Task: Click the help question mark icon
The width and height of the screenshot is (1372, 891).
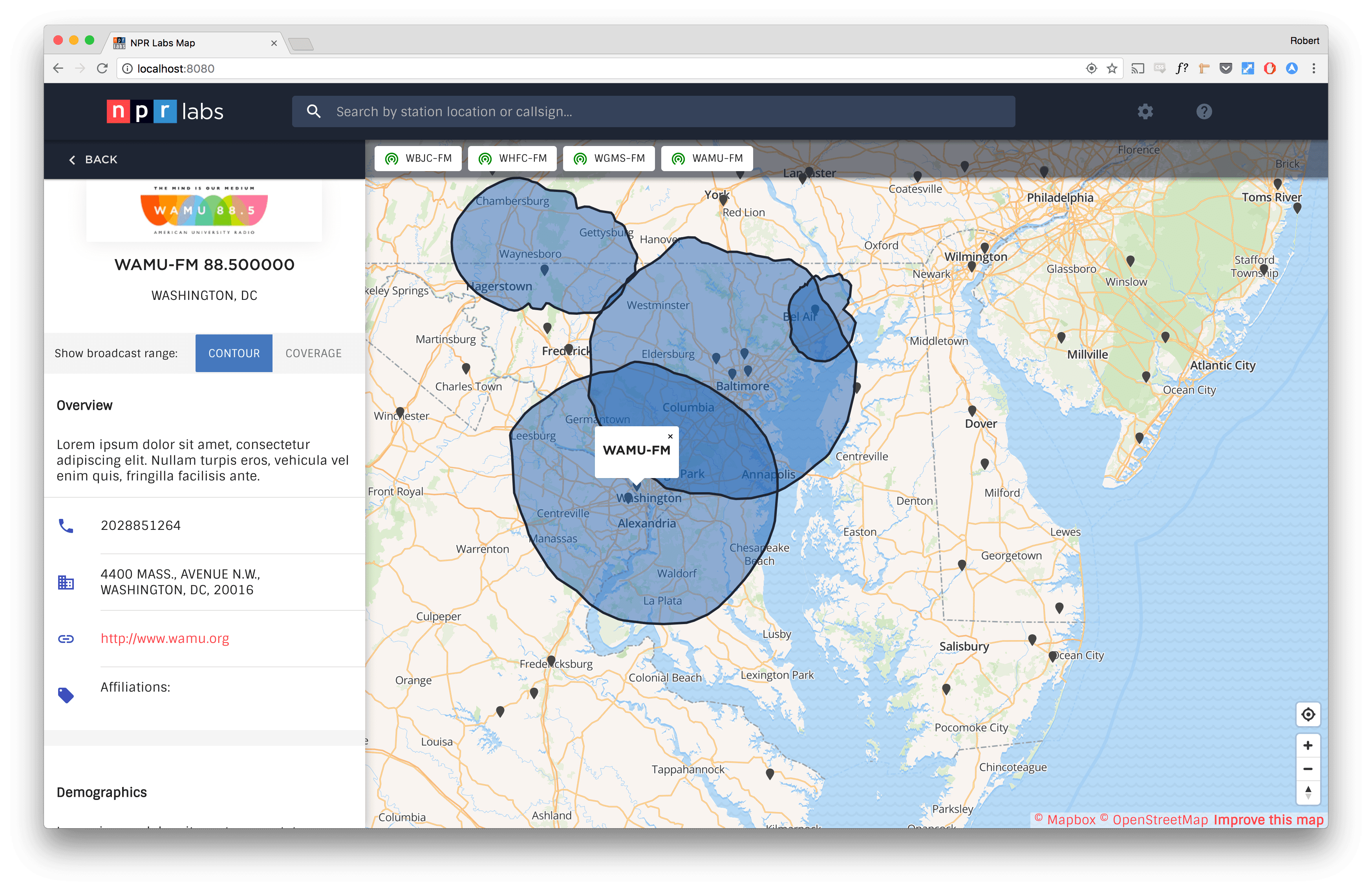Action: point(1204,111)
